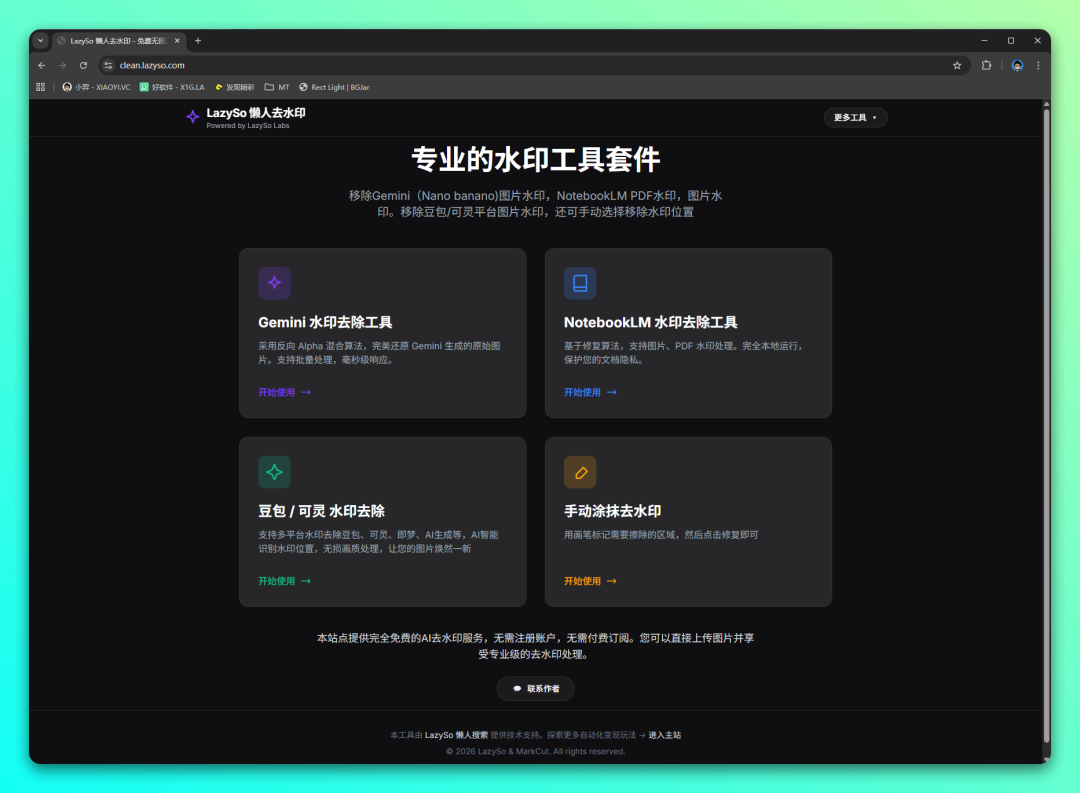Open the 发现精彩 bookmark
Screen dimensions: 1080x793
[235, 87]
